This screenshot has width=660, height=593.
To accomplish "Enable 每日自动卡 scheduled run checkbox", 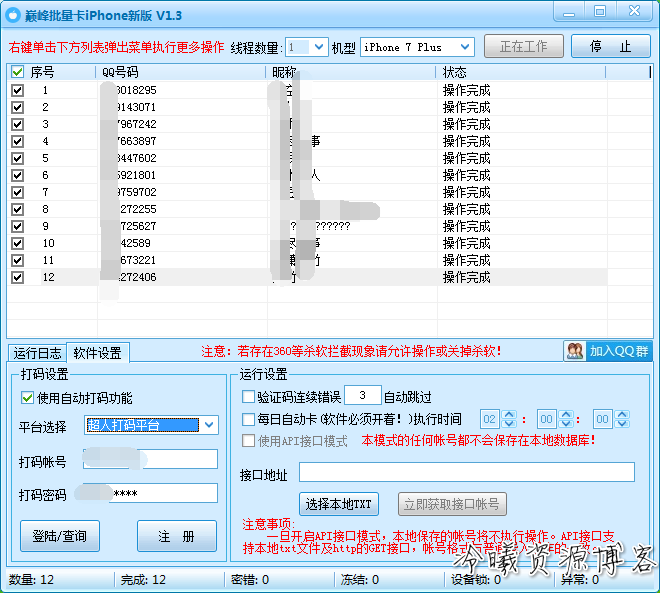I will 248,419.
